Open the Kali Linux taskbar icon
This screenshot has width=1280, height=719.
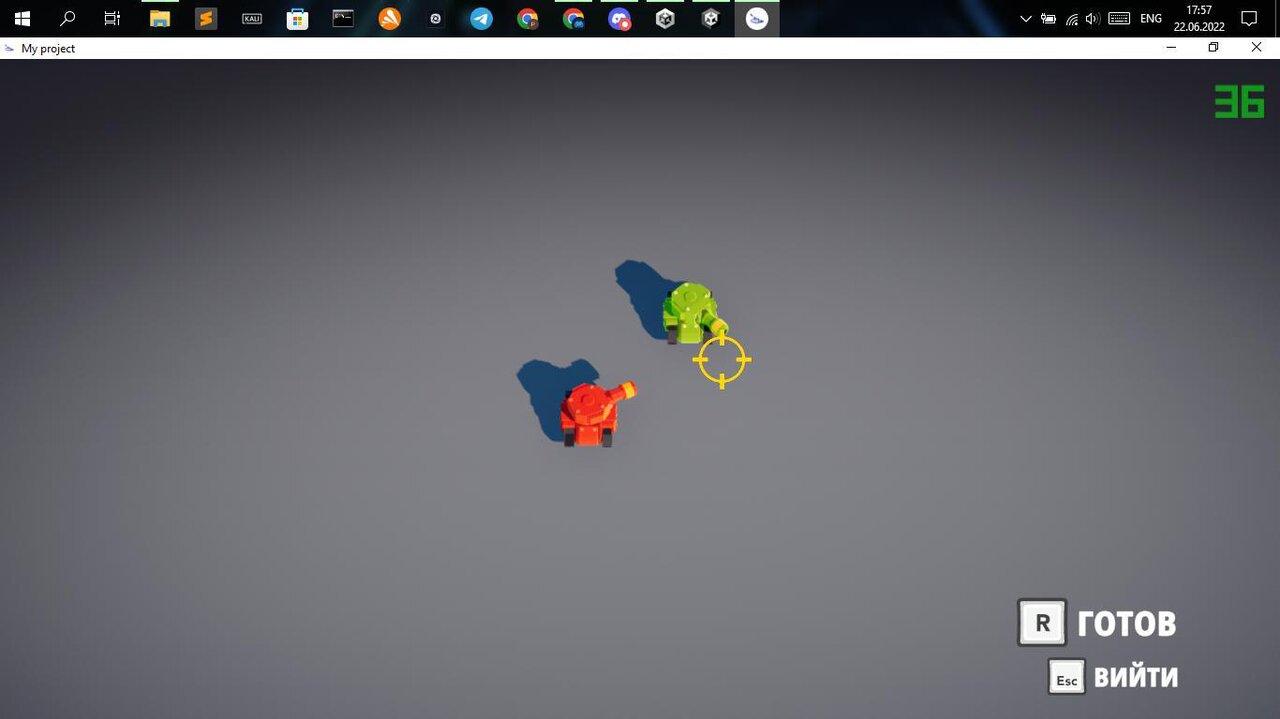click(x=252, y=18)
